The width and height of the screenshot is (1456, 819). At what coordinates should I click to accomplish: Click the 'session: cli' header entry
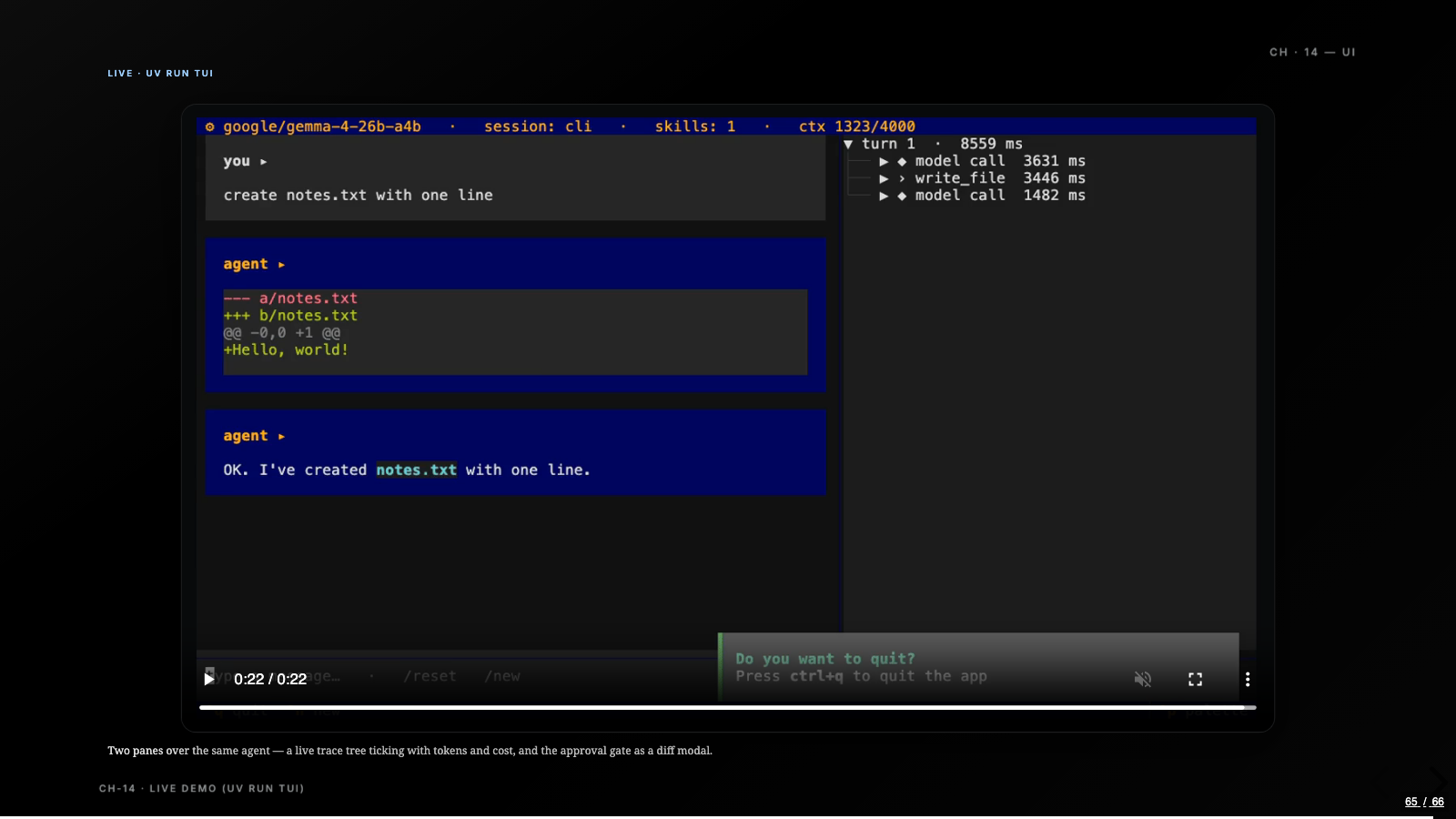point(538,126)
